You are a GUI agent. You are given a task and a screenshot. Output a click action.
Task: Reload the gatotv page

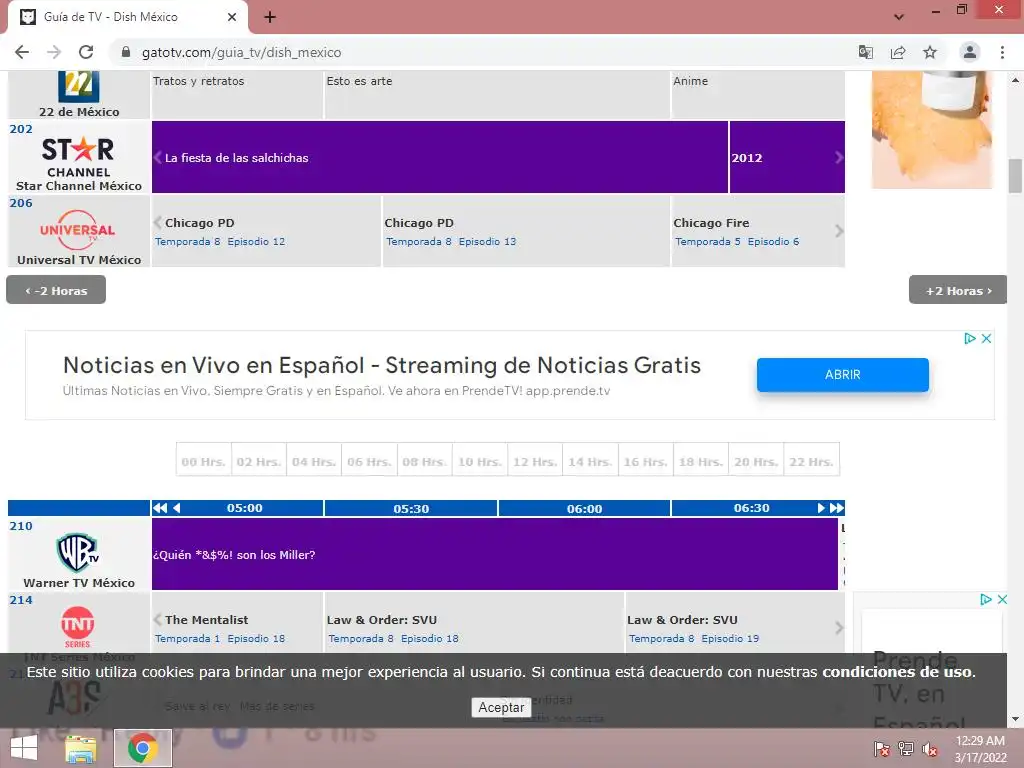pyautogui.click(x=86, y=52)
